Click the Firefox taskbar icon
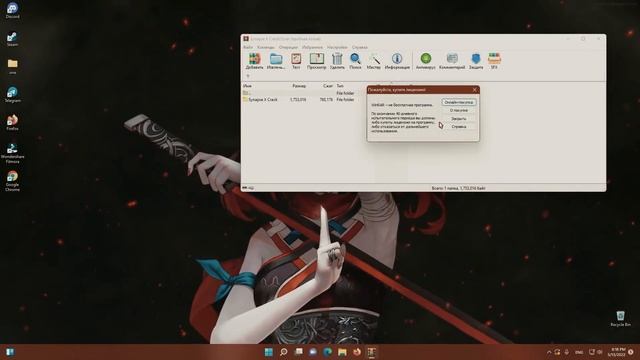The width and height of the screenshot is (640, 360). click(x=357, y=352)
